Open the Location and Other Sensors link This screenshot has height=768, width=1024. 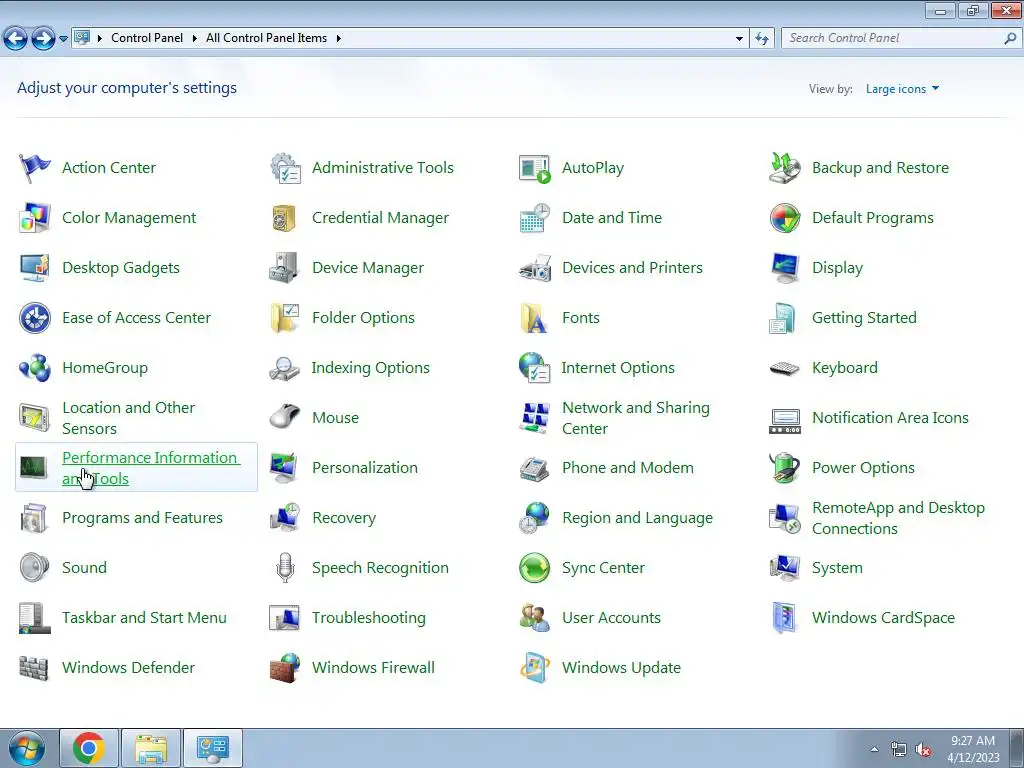click(129, 418)
